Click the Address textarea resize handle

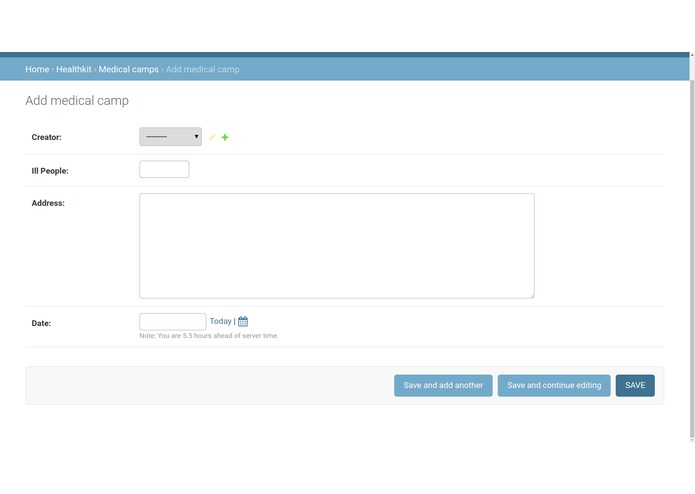click(532, 296)
